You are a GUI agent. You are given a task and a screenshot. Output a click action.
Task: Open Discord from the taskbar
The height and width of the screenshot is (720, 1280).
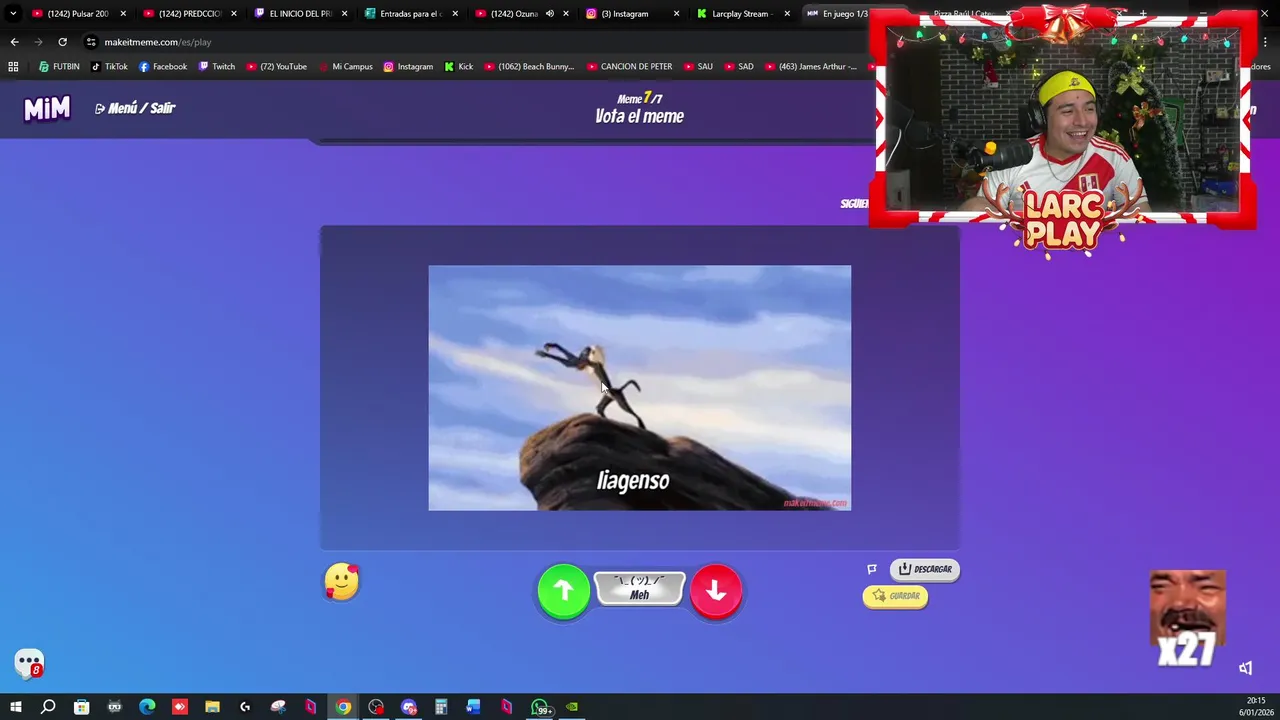409,707
